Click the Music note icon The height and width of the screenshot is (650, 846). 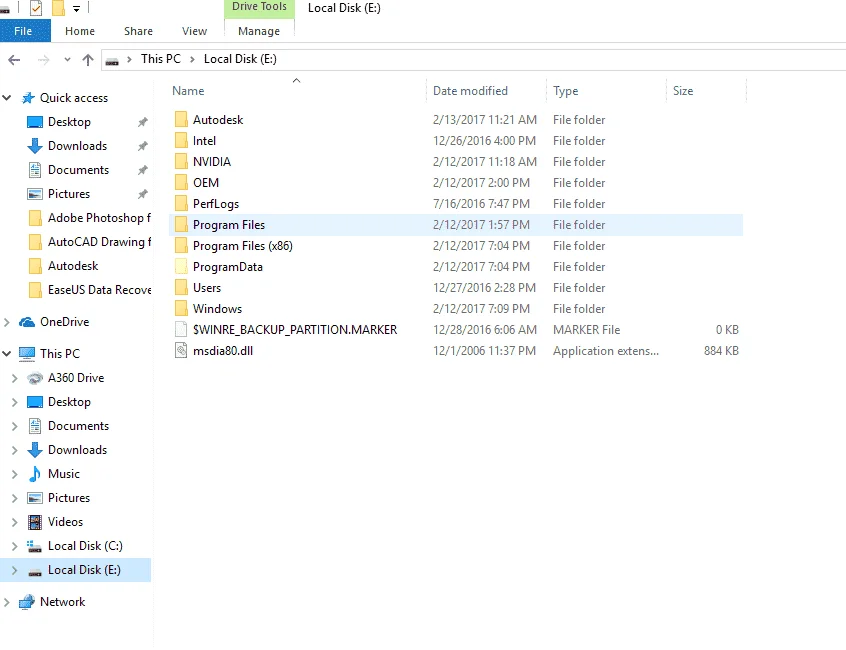click(x=35, y=474)
